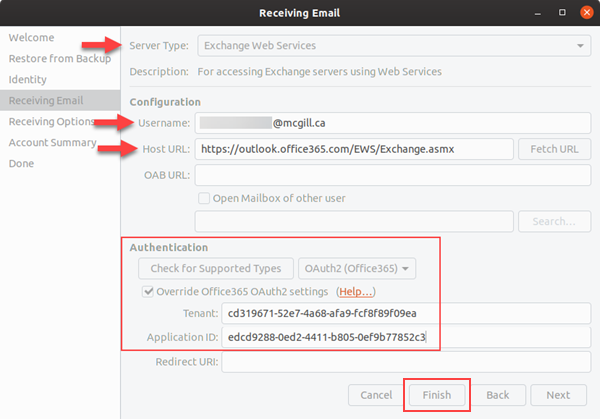The image size is (600, 419).
Task: Open the OAuth2 Help link
Action: [356, 292]
